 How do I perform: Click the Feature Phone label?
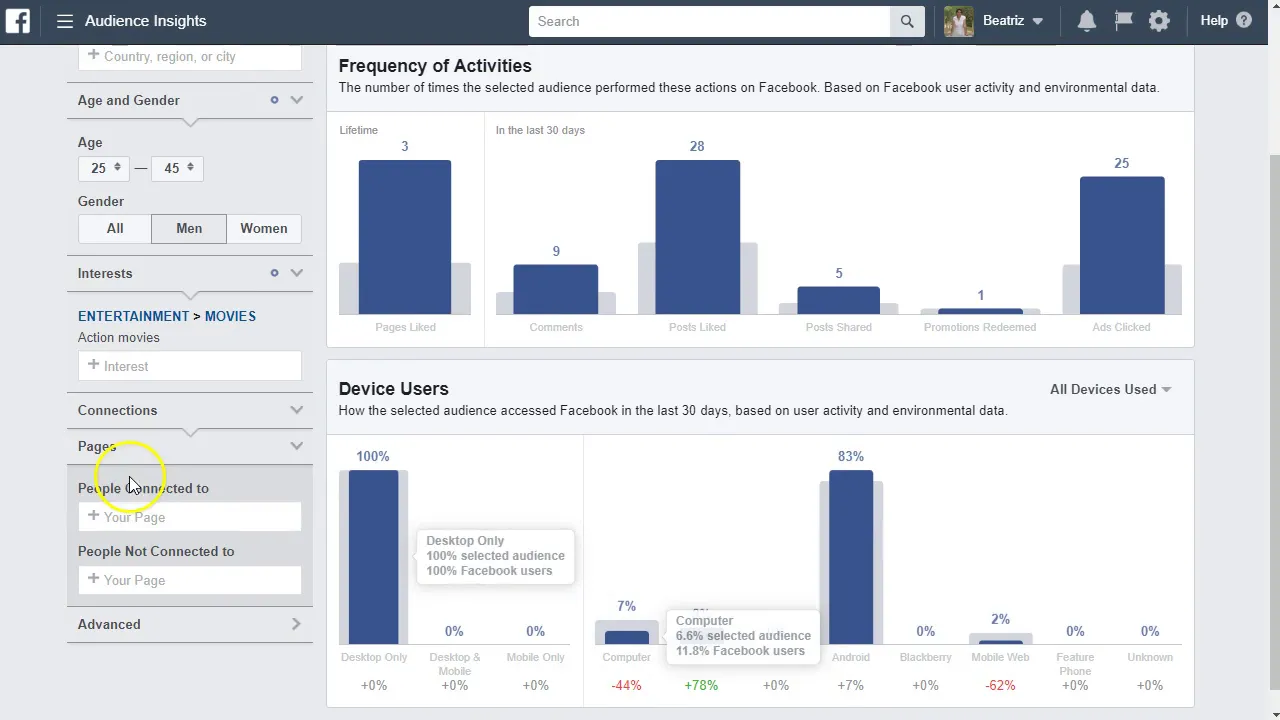tap(1075, 664)
